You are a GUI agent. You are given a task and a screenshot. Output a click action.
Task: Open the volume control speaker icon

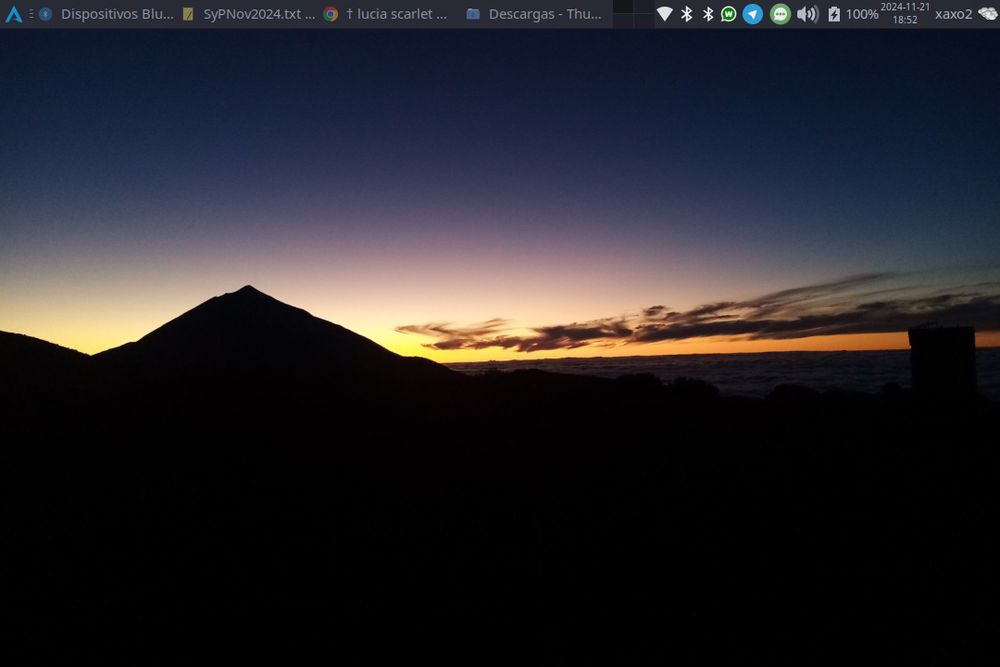(807, 13)
